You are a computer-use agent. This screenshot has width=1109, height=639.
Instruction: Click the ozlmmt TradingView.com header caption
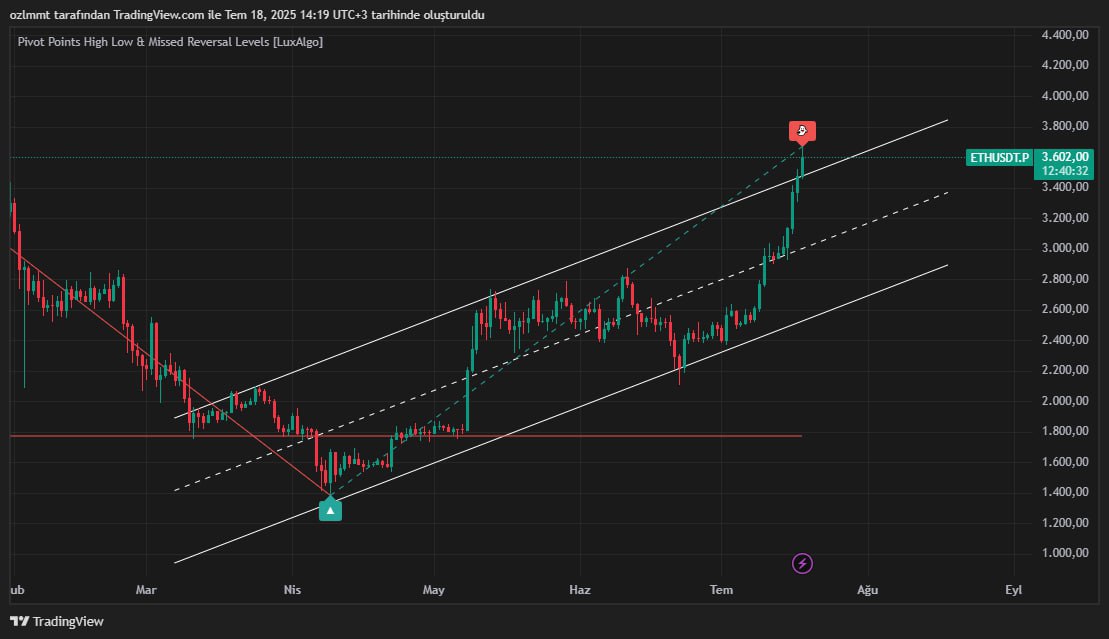247,15
